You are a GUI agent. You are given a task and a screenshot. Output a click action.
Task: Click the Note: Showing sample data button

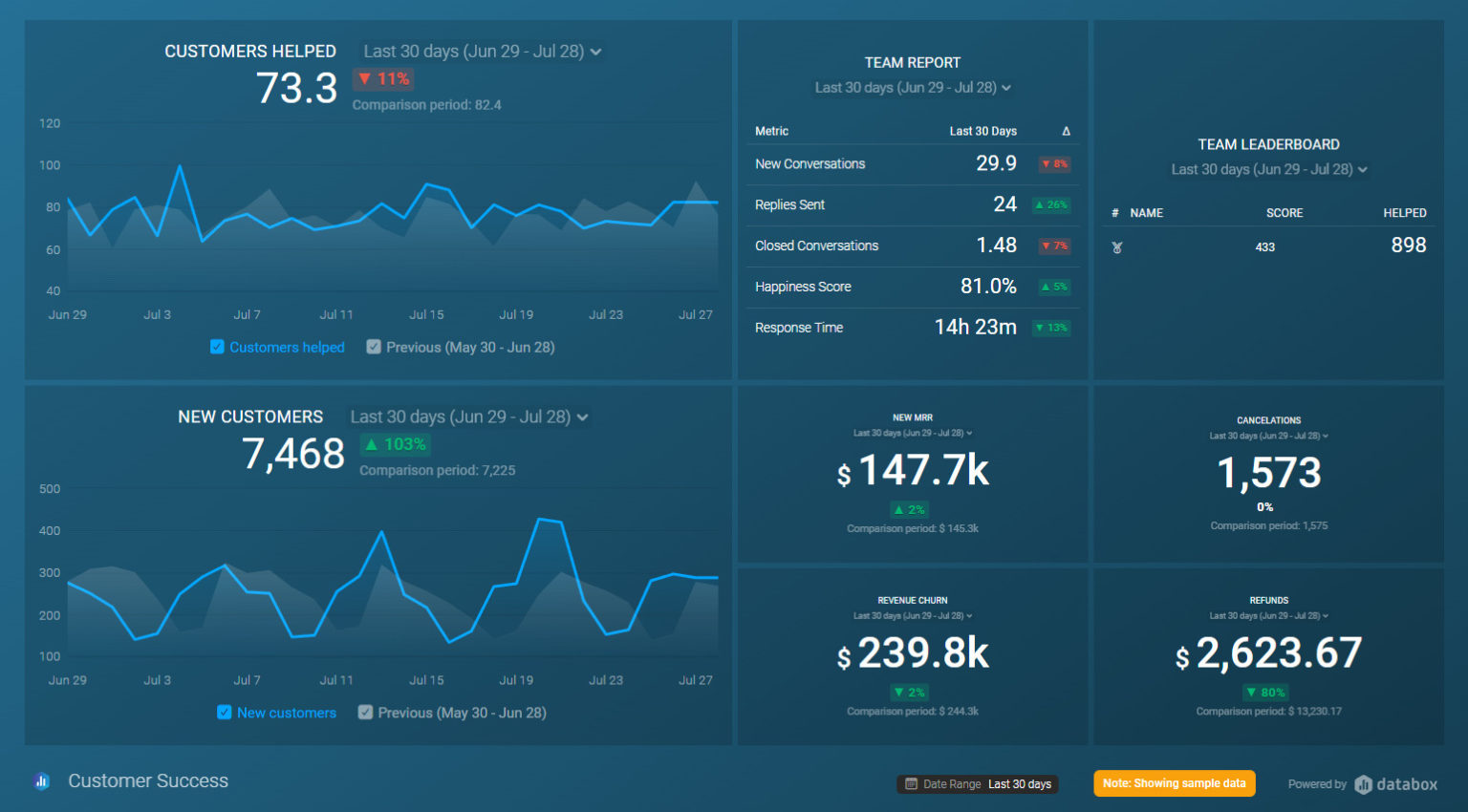click(1174, 783)
